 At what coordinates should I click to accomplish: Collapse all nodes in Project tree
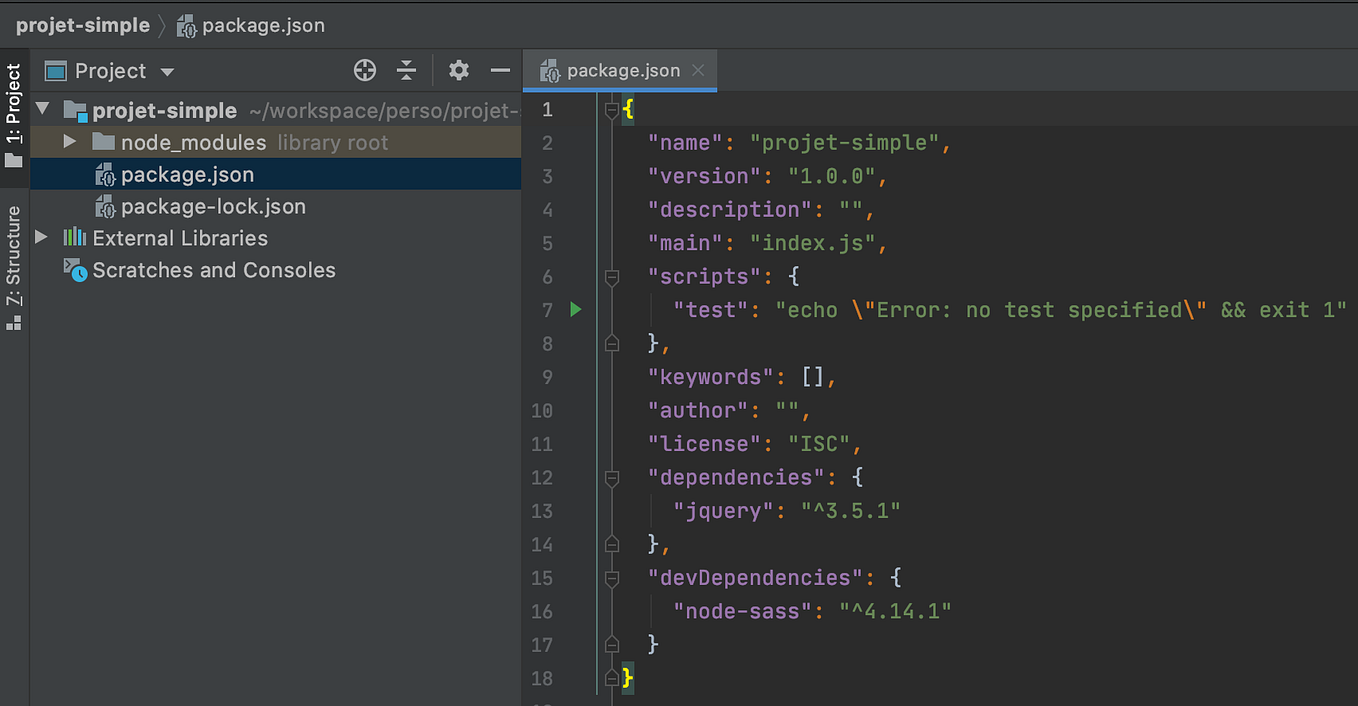tap(406, 70)
